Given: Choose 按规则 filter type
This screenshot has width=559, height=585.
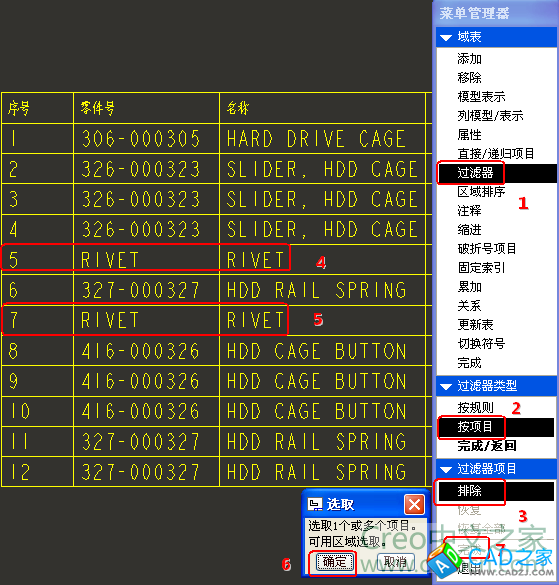Looking at the screenshot, I should pos(475,407).
